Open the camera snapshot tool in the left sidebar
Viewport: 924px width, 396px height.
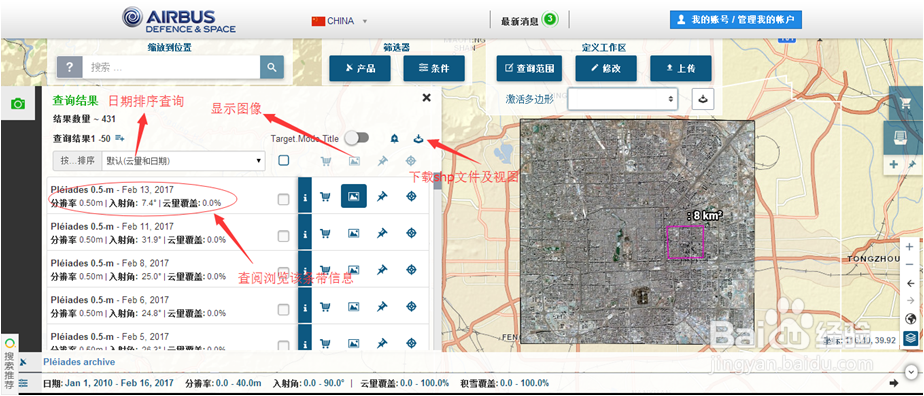[x=18, y=104]
